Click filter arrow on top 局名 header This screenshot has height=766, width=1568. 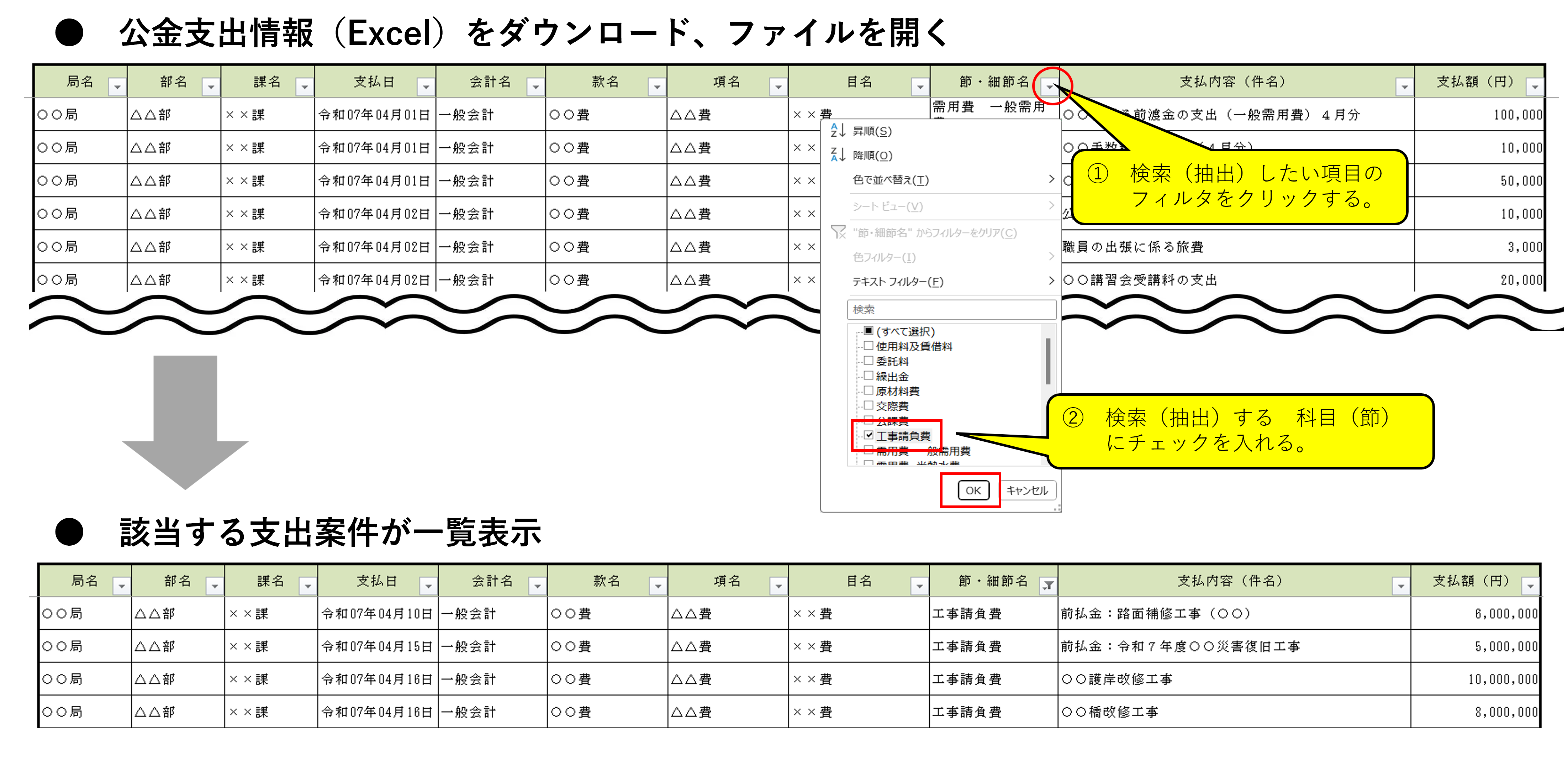(x=117, y=88)
